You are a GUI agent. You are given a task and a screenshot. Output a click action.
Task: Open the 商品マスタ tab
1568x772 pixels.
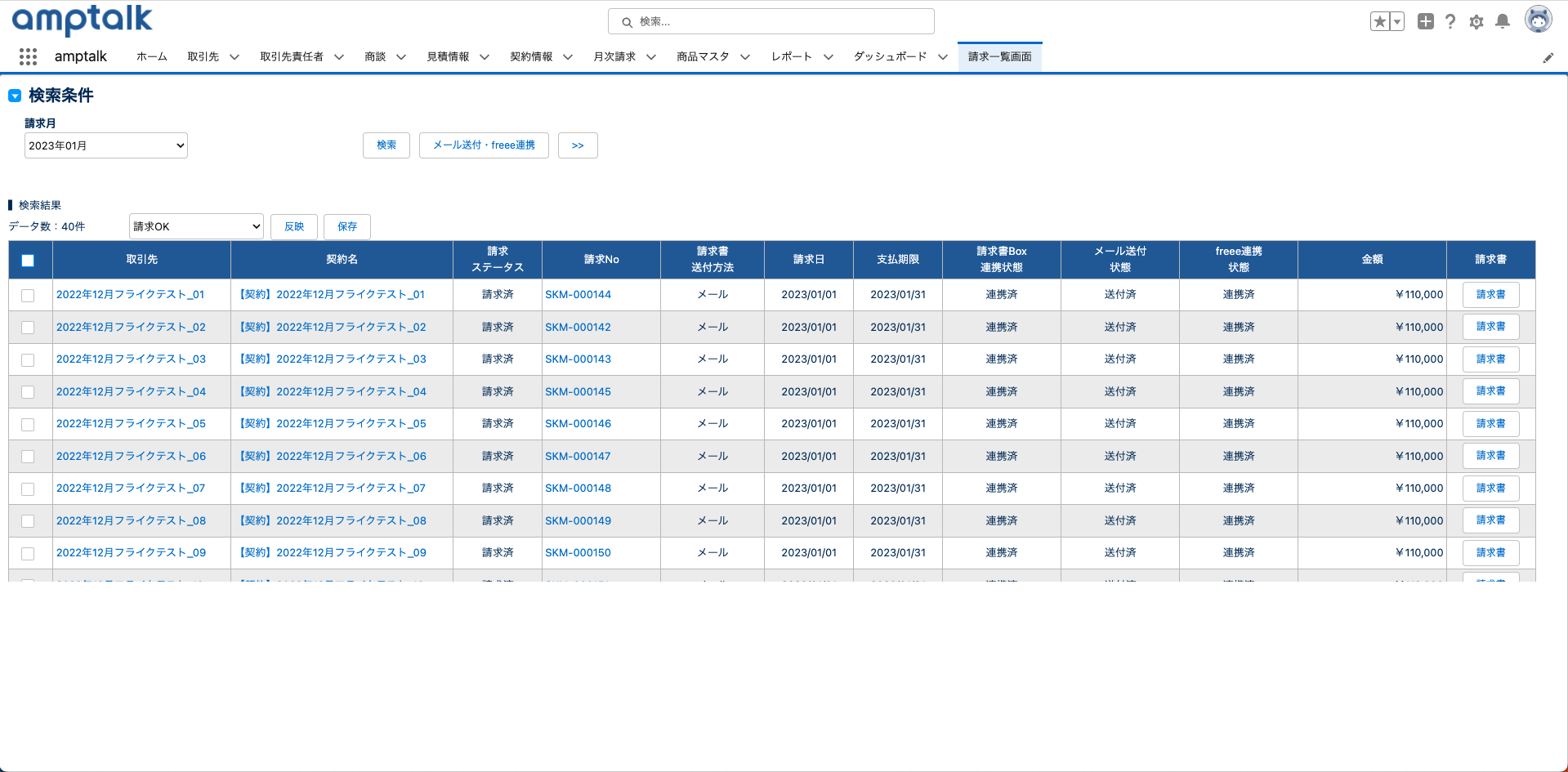(x=703, y=56)
